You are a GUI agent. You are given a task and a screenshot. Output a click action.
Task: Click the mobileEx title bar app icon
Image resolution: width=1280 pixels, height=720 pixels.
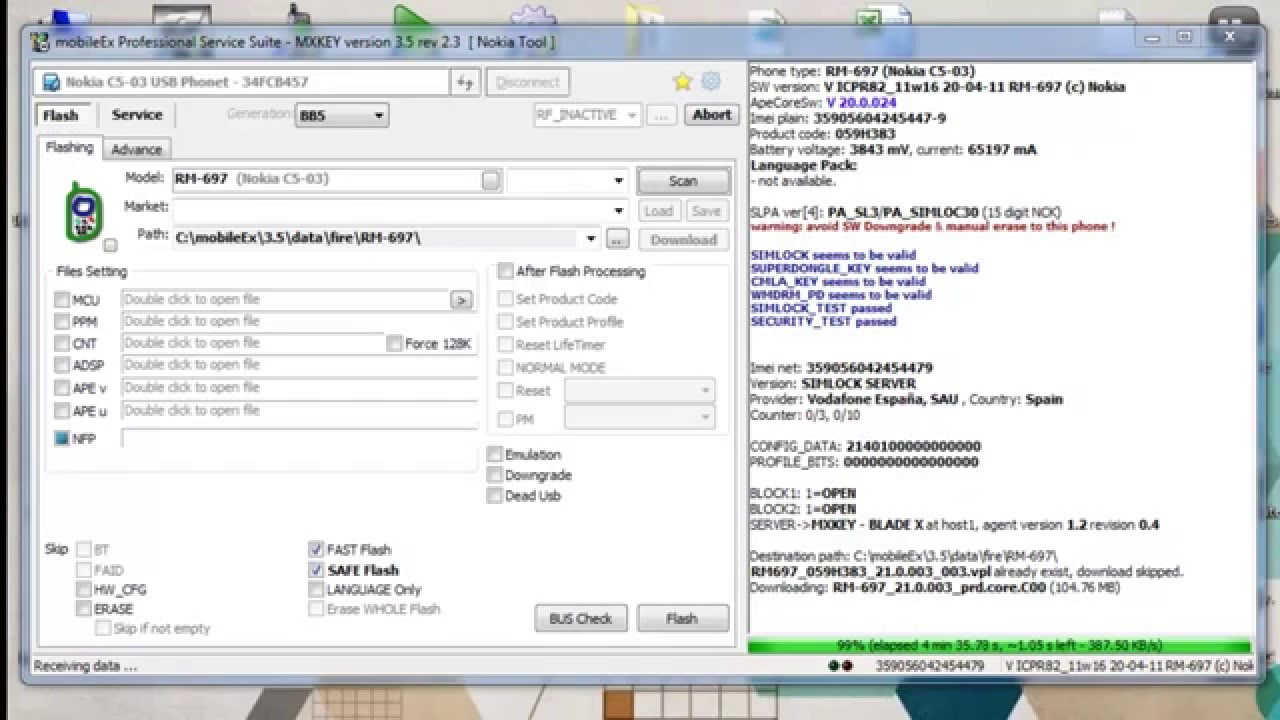(40, 42)
